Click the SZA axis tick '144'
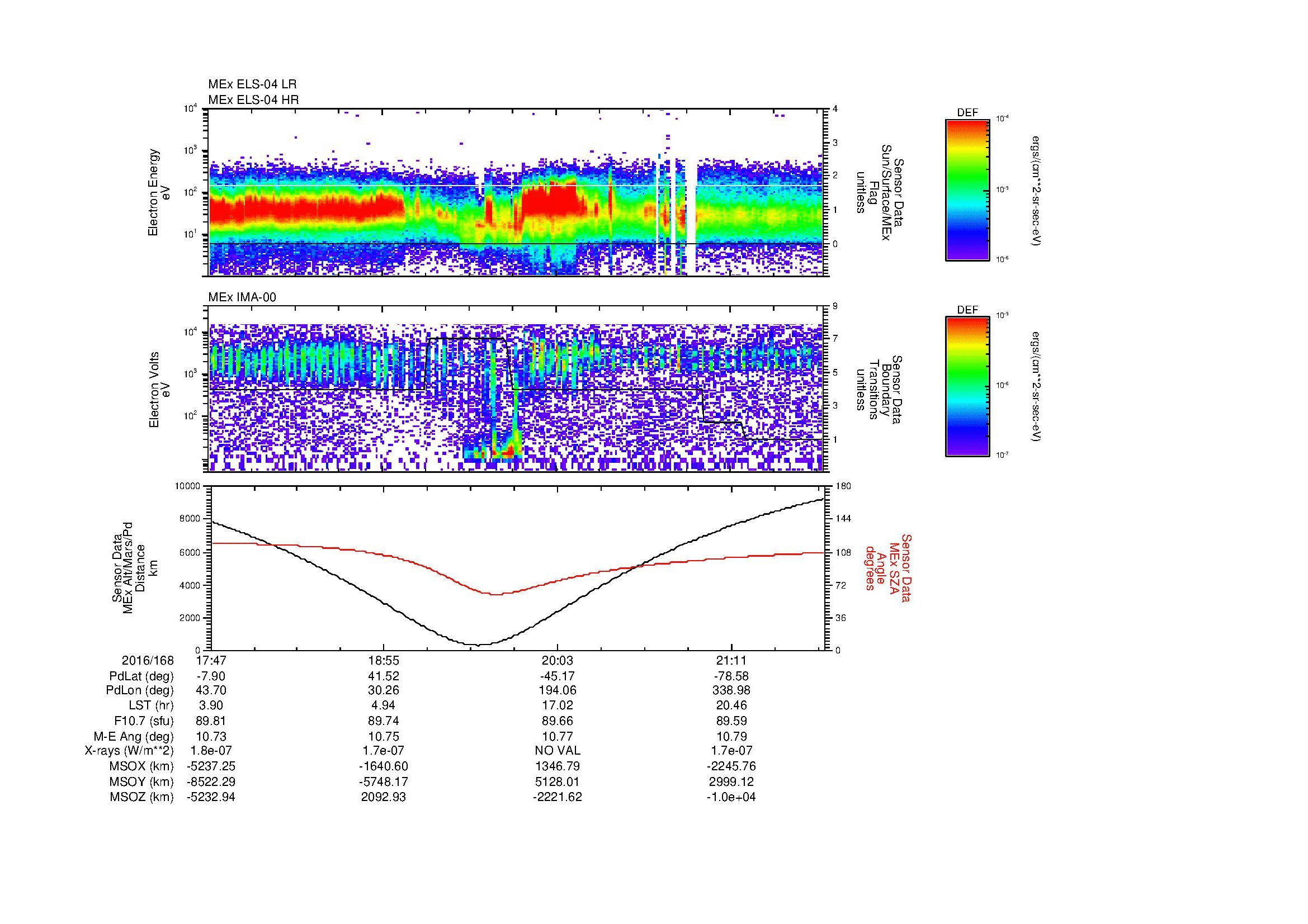This screenshot has width=1308, height=924. coord(843,519)
